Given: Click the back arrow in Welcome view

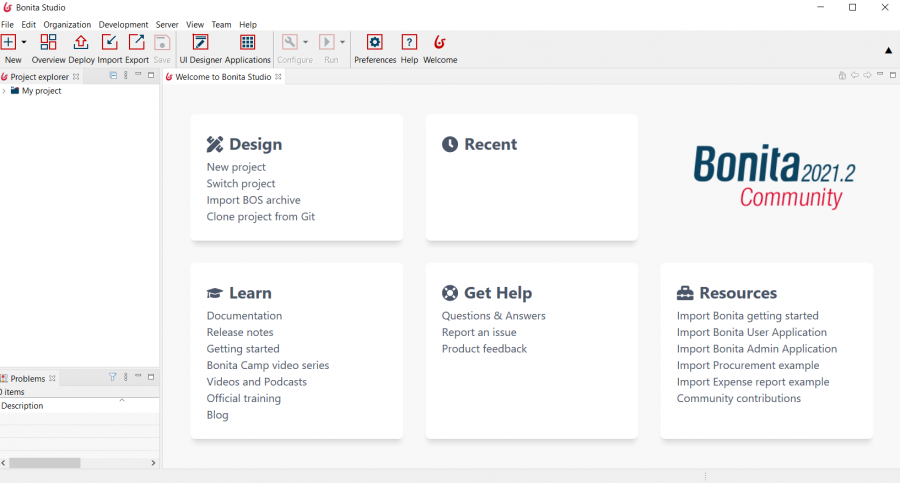Looking at the screenshot, I should (x=855, y=75).
